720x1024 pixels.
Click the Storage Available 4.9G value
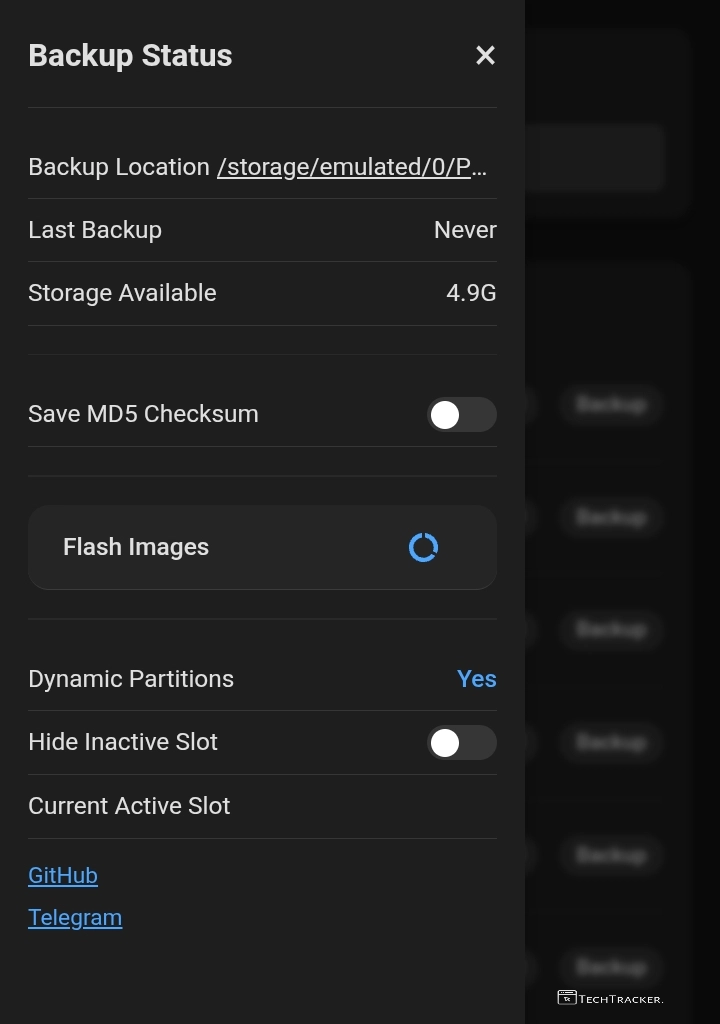[471, 293]
